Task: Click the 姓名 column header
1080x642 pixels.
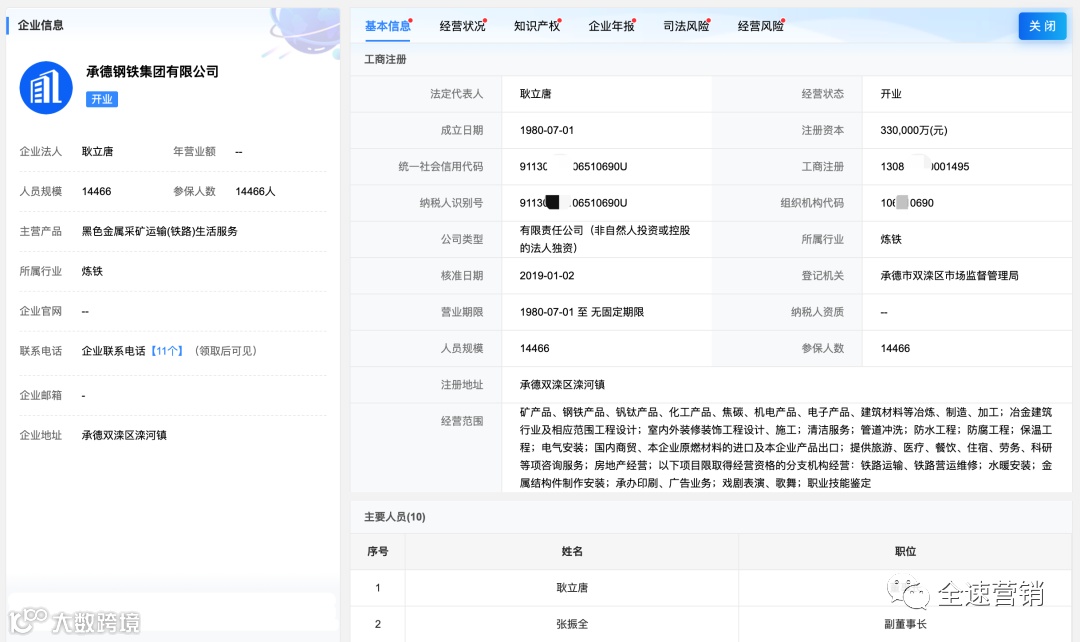Action: pyautogui.click(x=572, y=551)
